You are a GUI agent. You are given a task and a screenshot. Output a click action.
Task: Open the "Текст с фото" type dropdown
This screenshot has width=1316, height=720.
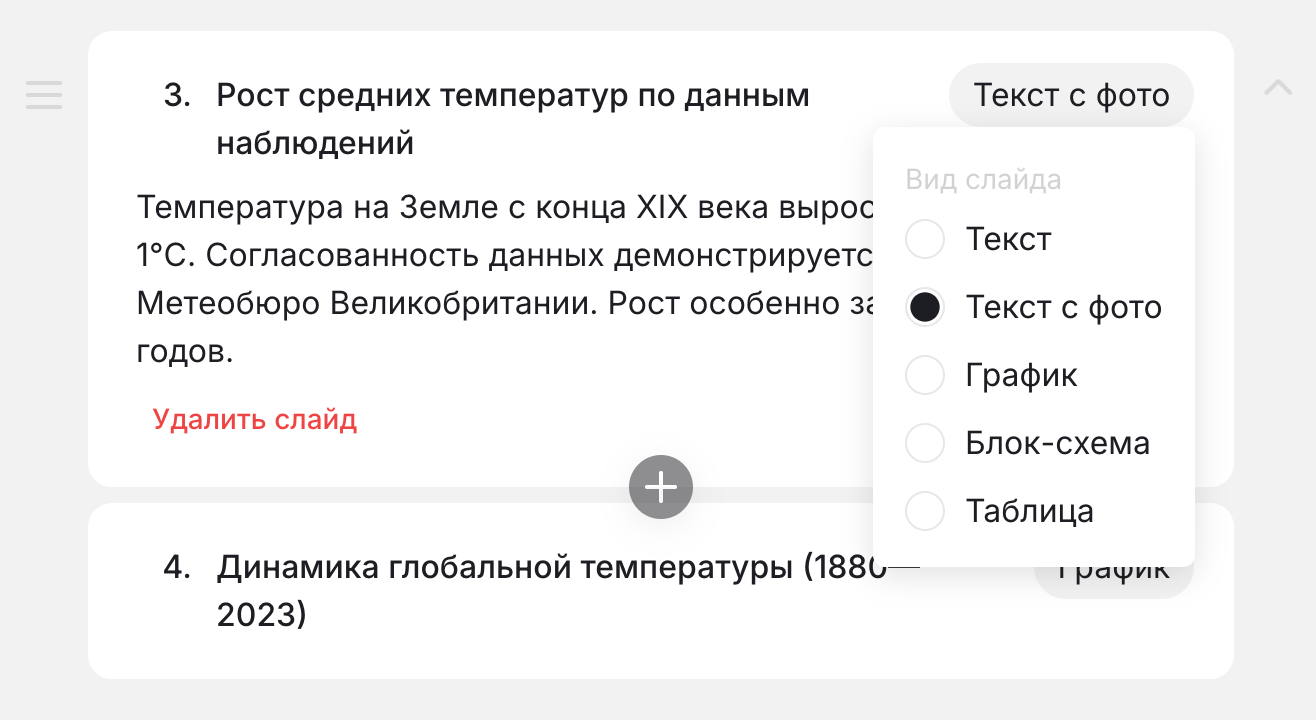click(1070, 95)
